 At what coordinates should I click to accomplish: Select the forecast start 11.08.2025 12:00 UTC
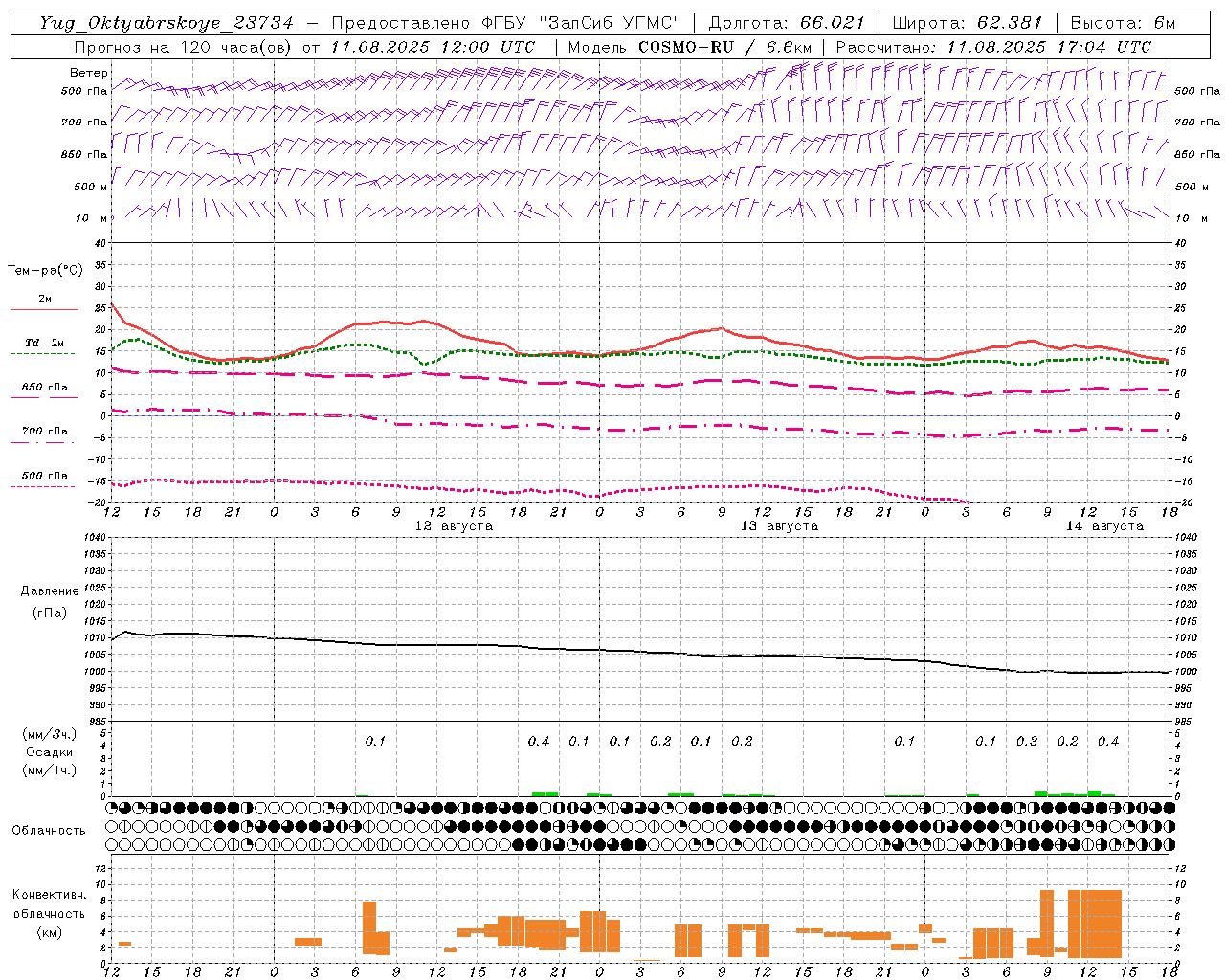(432, 47)
